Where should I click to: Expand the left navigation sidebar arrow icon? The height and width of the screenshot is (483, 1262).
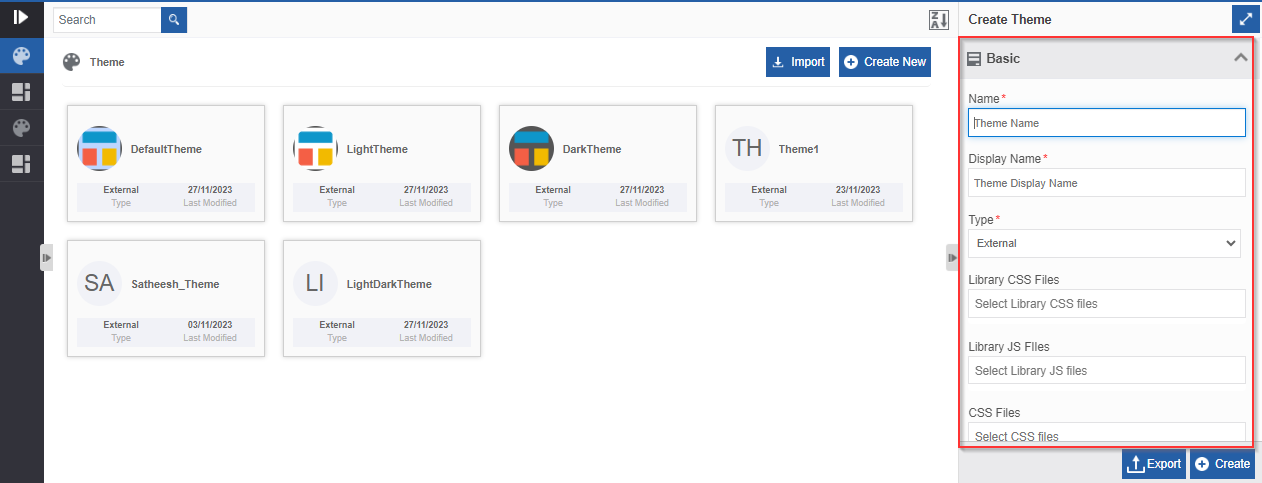tap(21, 17)
